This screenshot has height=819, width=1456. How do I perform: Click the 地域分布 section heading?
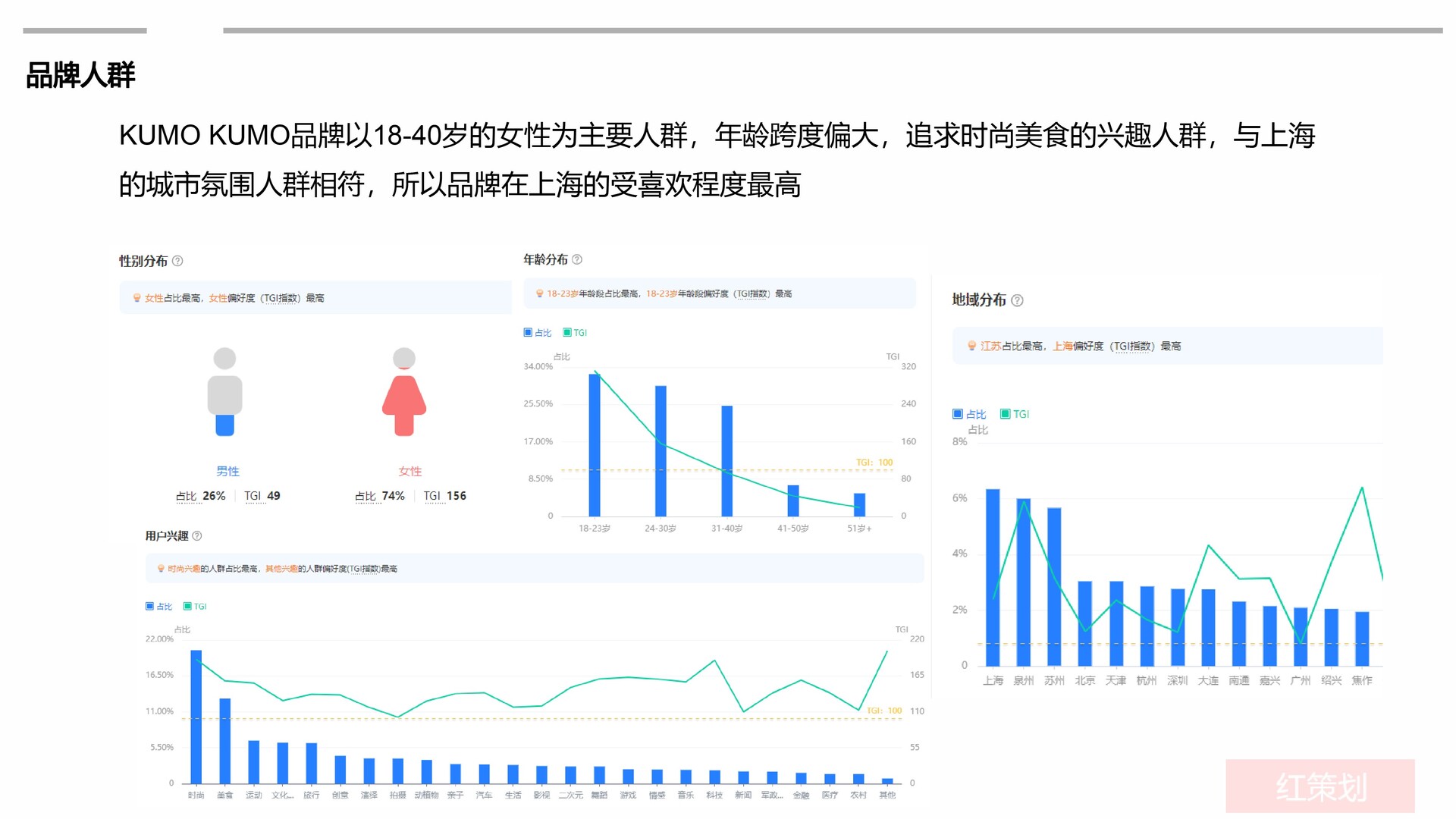point(979,300)
